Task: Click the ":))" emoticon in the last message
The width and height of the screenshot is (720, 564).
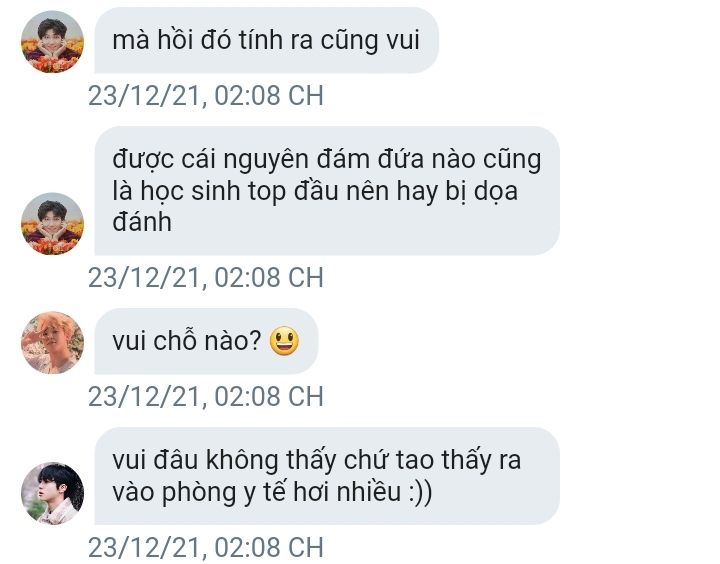Action: (420, 492)
